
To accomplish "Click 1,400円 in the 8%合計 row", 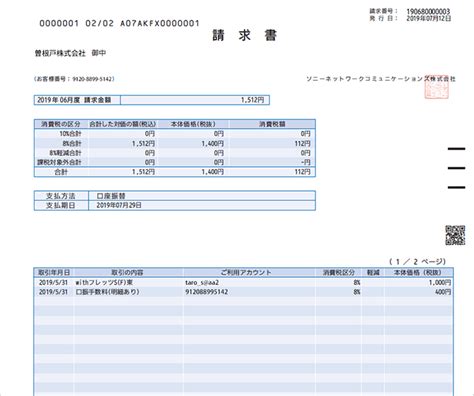I will (212, 143).
